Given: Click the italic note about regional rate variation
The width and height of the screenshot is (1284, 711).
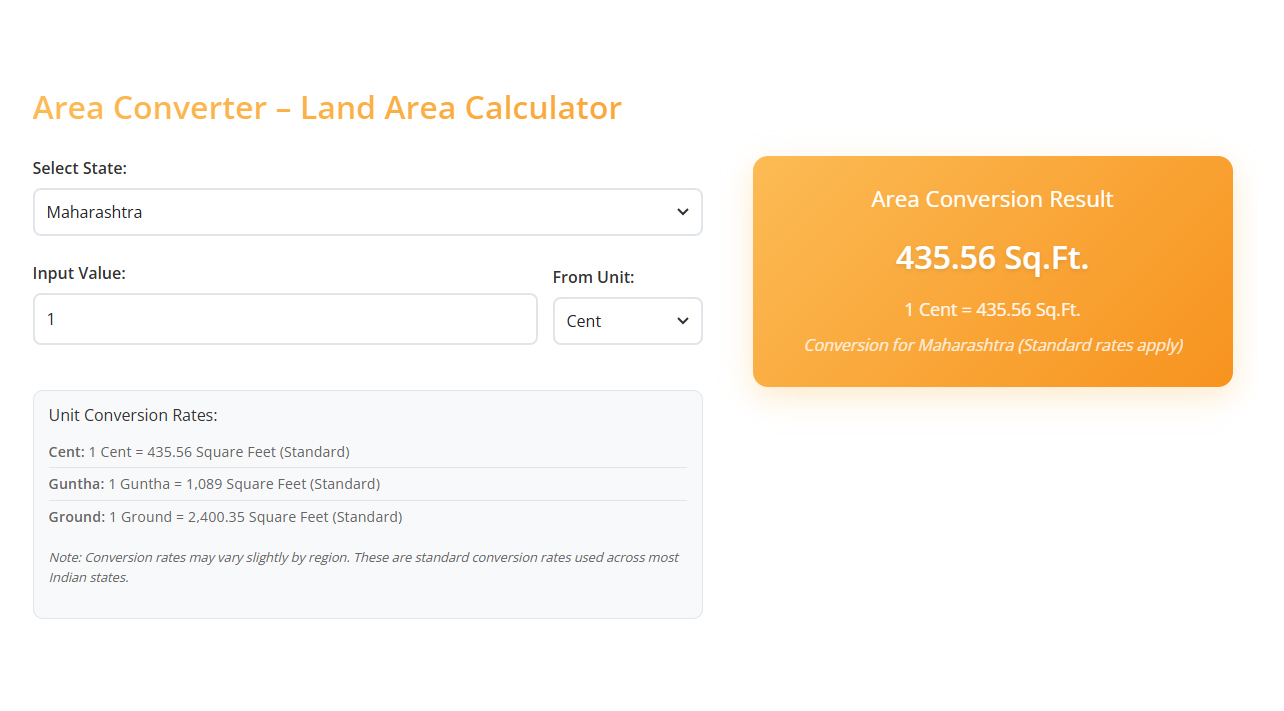Looking at the screenshot, I should click(x=363, y=567).
